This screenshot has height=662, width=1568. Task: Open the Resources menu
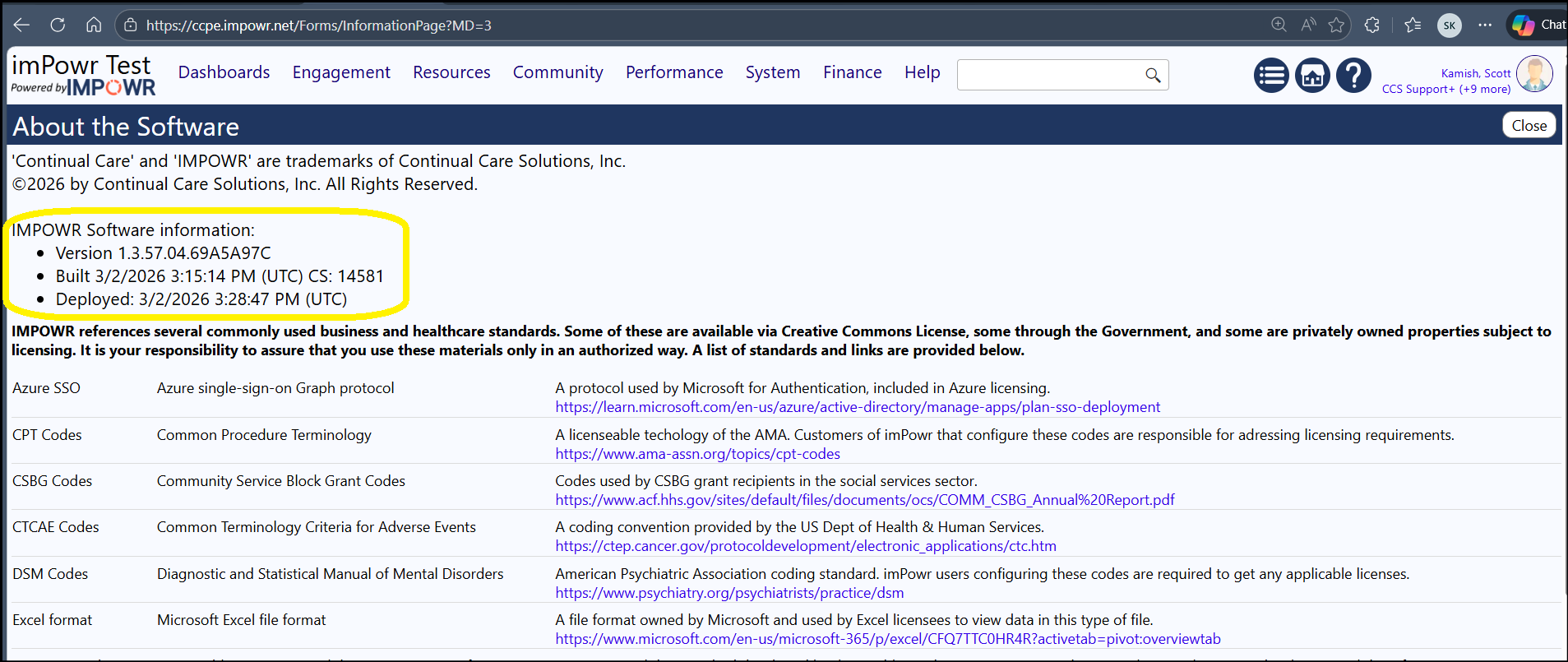point(451,72)
